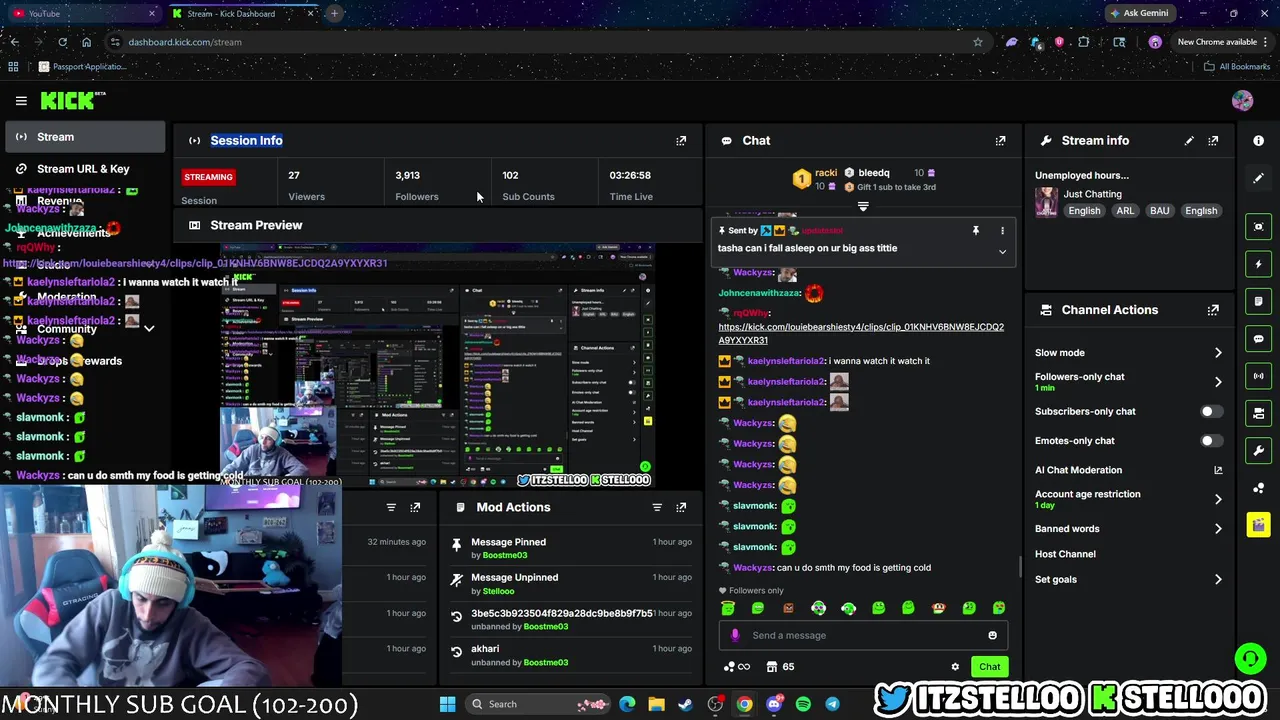1280x720 pixels.
Task: Expand the Community sidebar chevron
Action: click(x=149, y=329)
